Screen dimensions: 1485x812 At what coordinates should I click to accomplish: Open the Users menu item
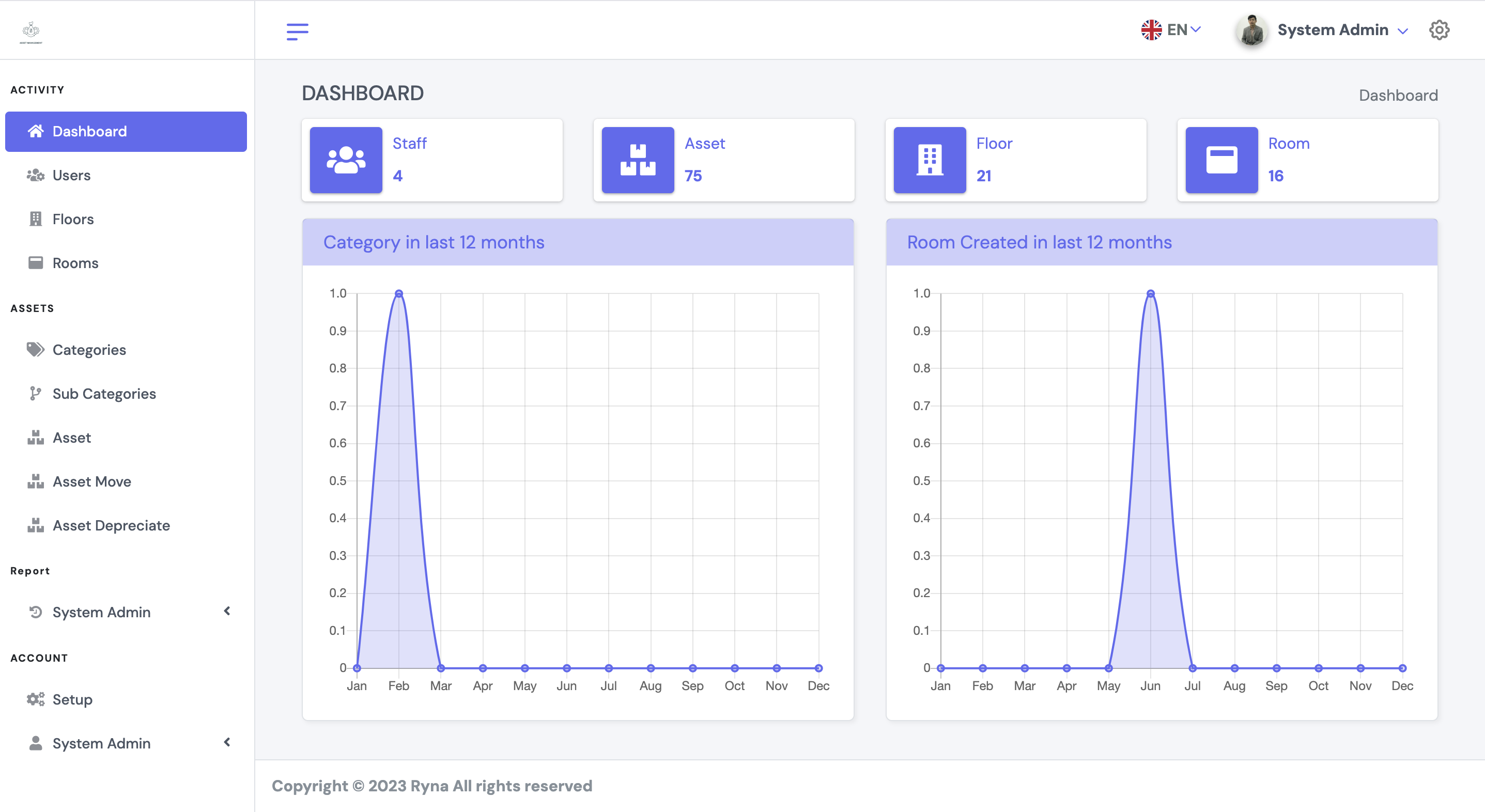(x=71, y=175)
